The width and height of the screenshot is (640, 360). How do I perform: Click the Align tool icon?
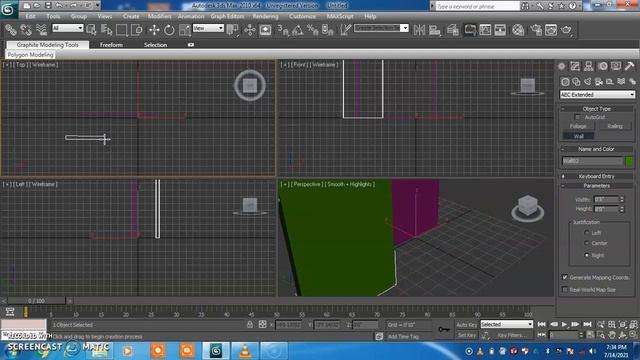[x=435, y=30]
